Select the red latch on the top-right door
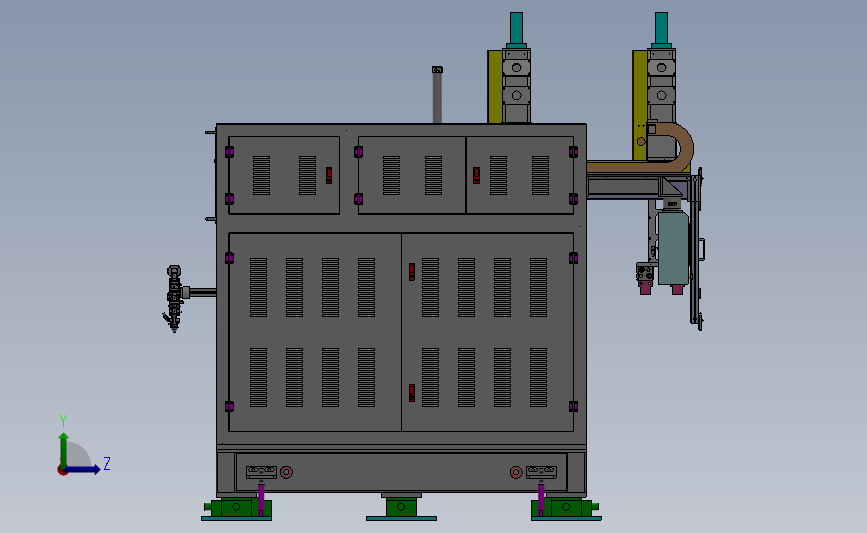This screenshot has height=533, width=867. 476,175
